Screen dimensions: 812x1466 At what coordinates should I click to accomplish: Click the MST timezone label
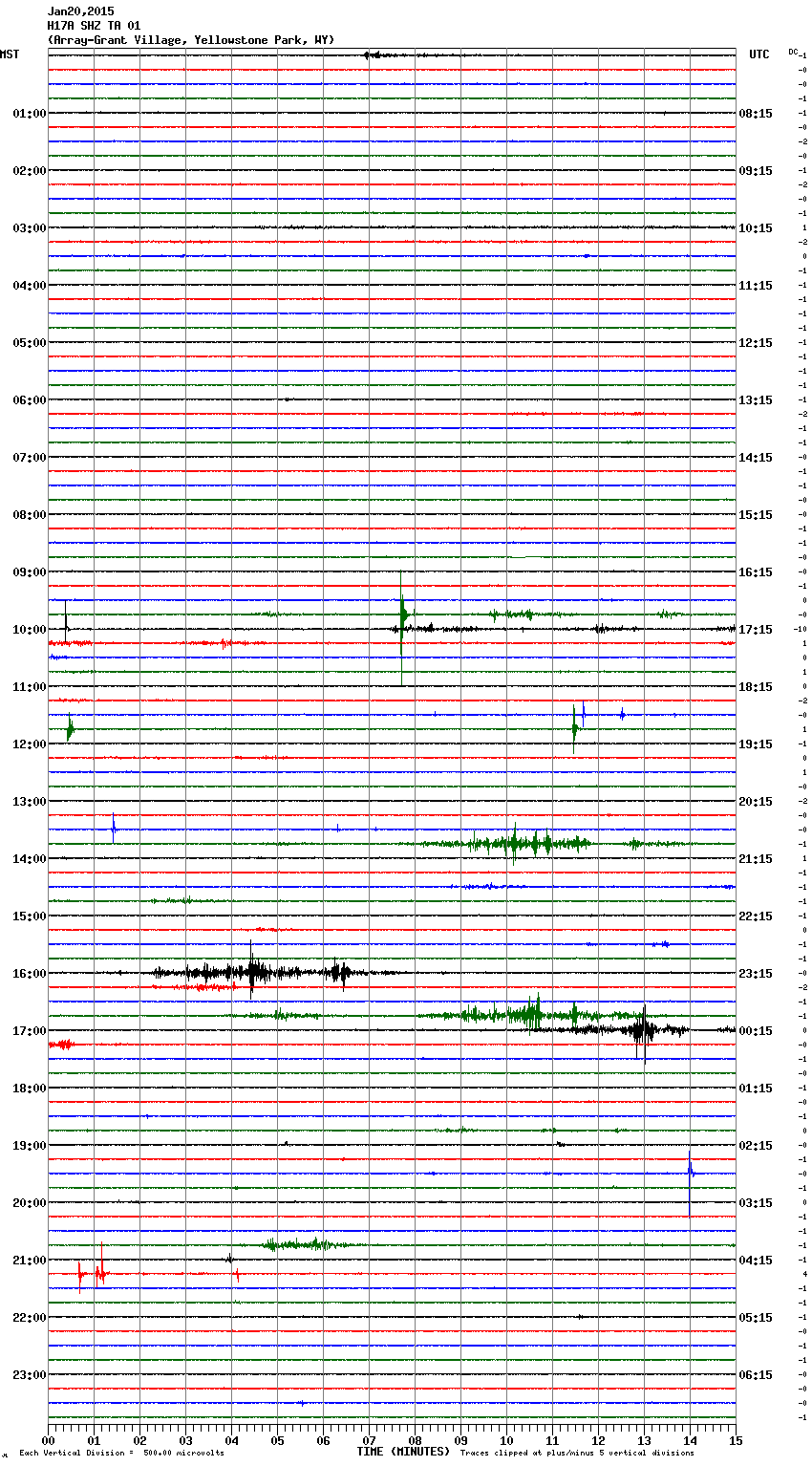[x=9, y=54]
